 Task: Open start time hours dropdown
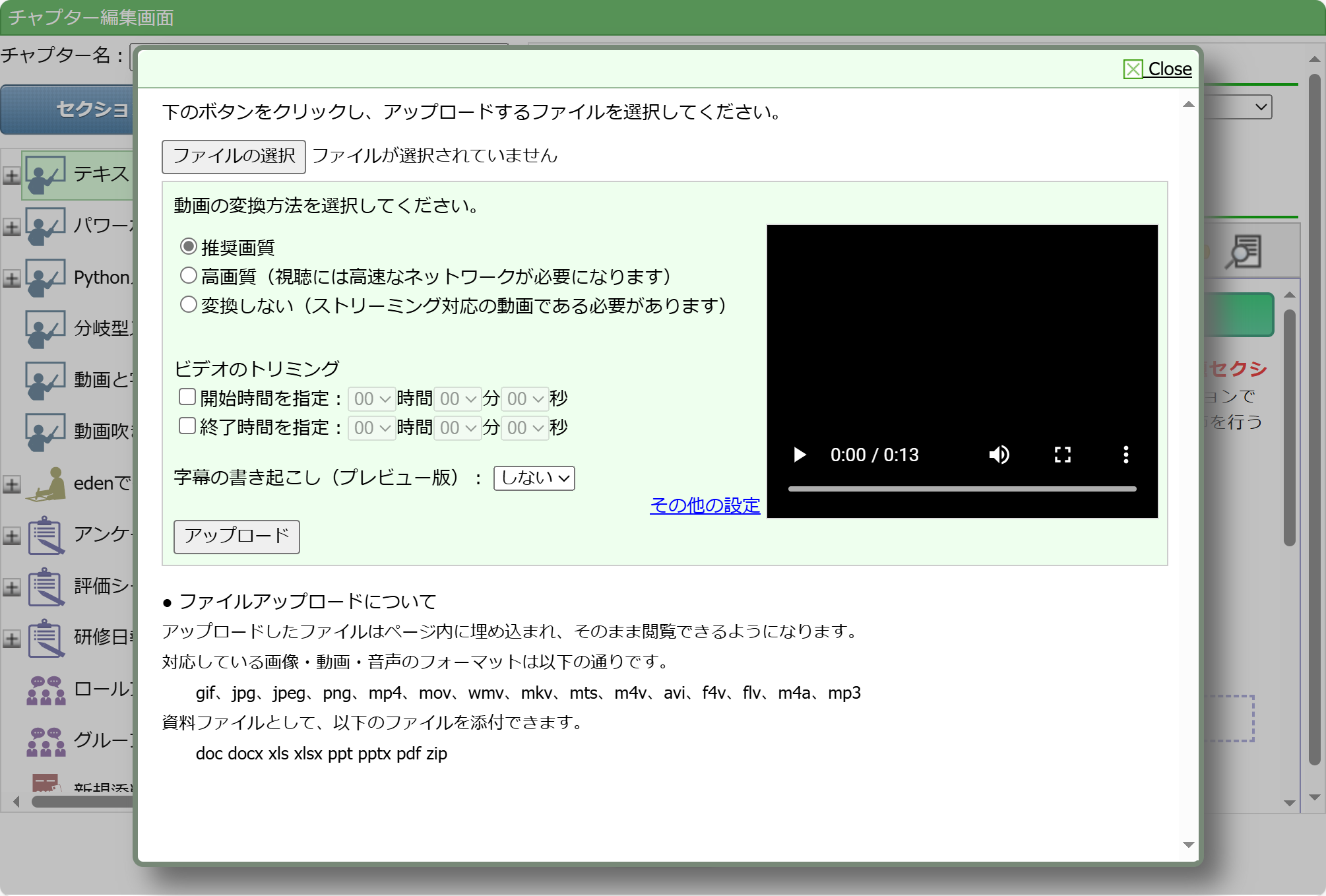[372, 399]
